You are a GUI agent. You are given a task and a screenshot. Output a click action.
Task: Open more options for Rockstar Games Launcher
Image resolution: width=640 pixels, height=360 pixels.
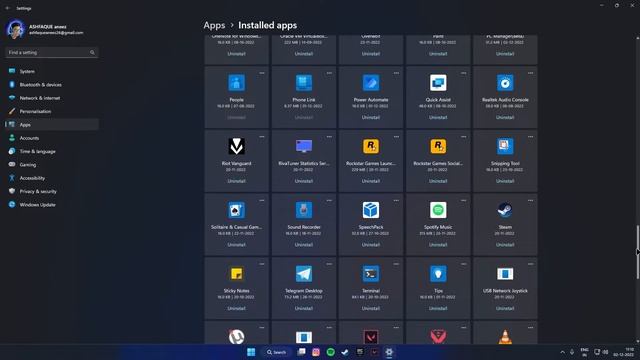pyautogui.click(x=396, y=137)
